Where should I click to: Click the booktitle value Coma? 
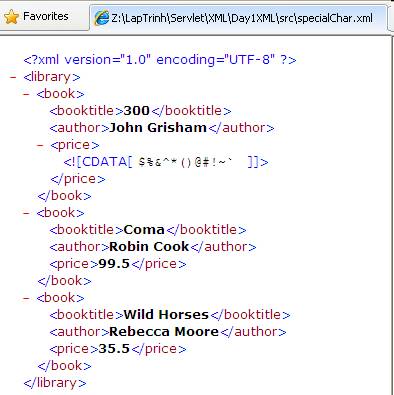point(144,230)
